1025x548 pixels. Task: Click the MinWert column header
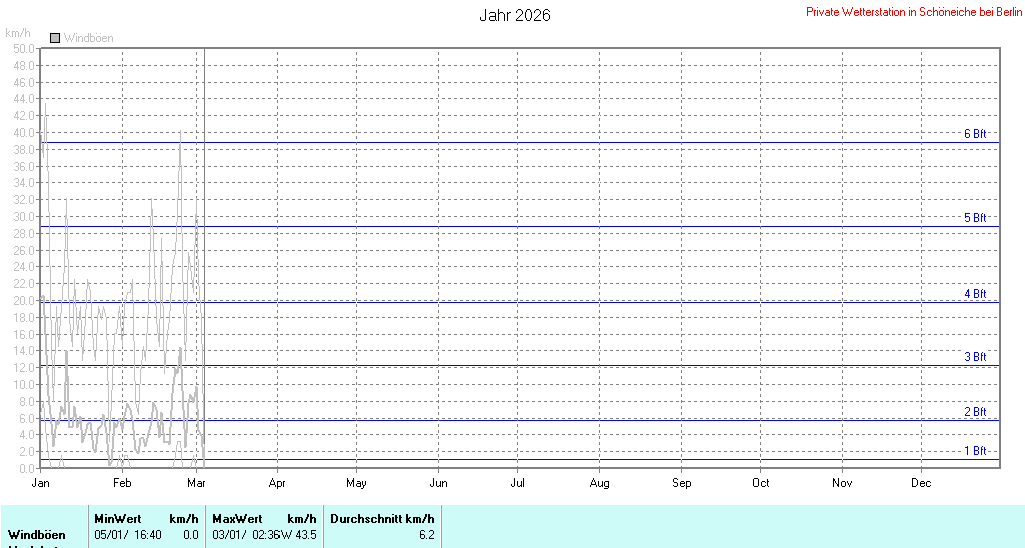point(117,519)
